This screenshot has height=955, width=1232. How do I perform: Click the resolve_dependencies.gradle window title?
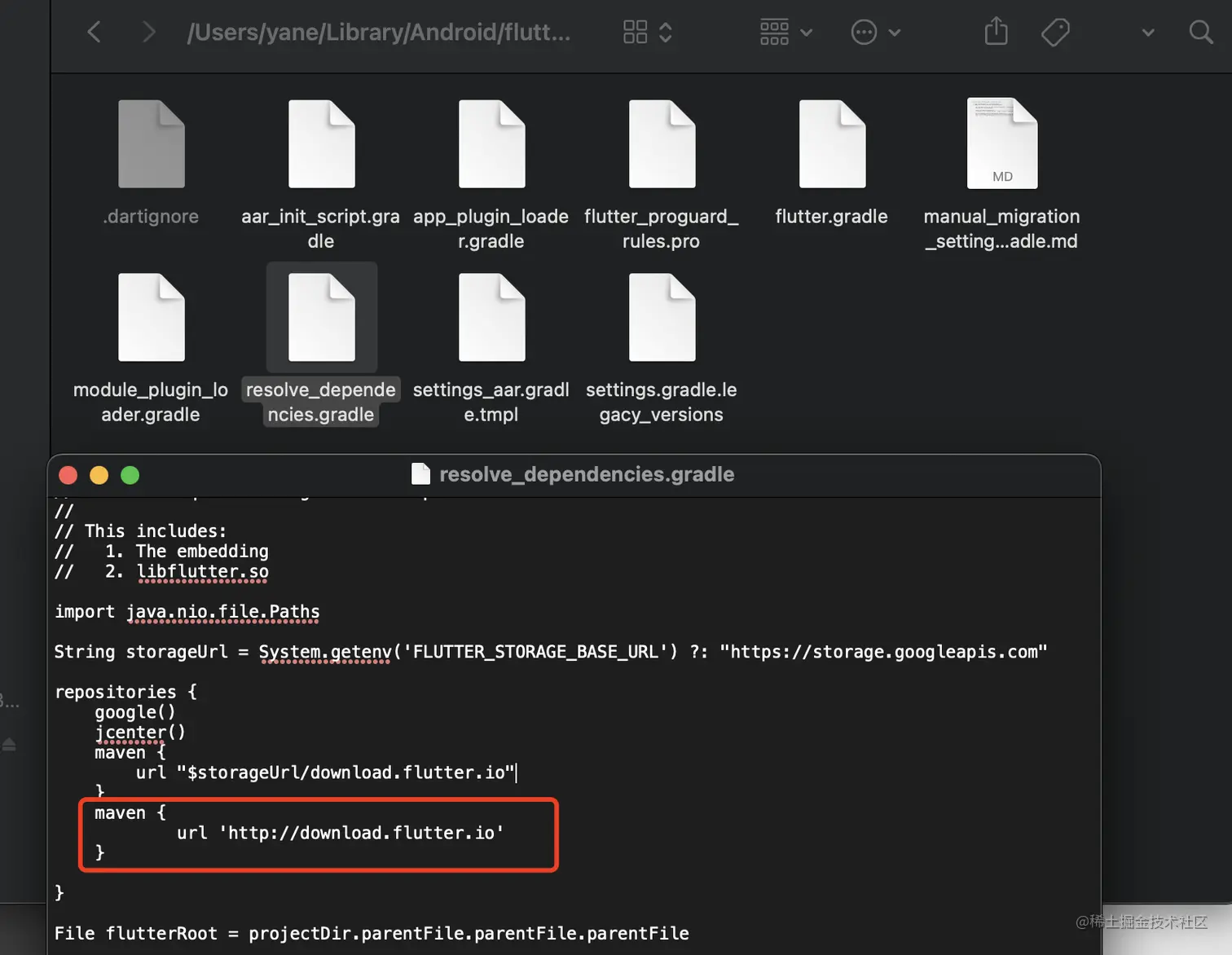tap(586, 474)
